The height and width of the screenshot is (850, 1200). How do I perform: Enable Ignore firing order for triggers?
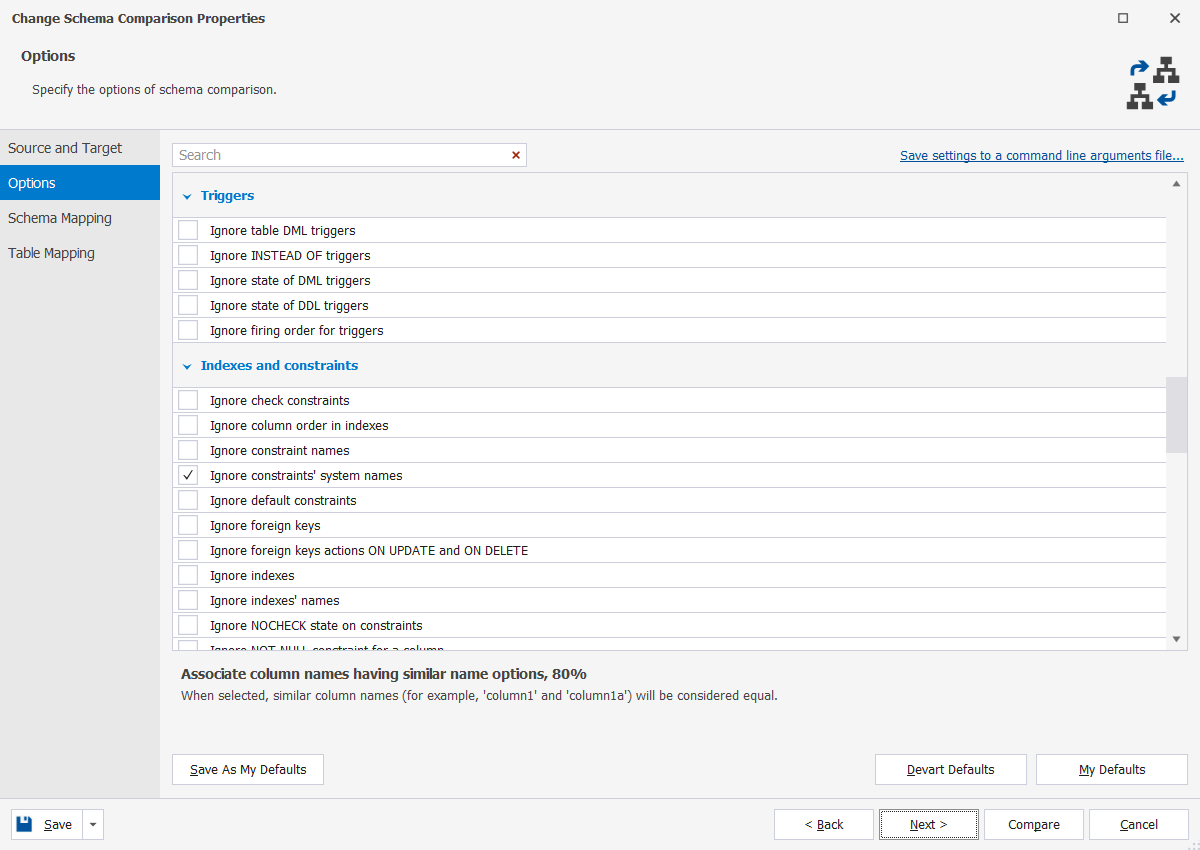[187, 330]
